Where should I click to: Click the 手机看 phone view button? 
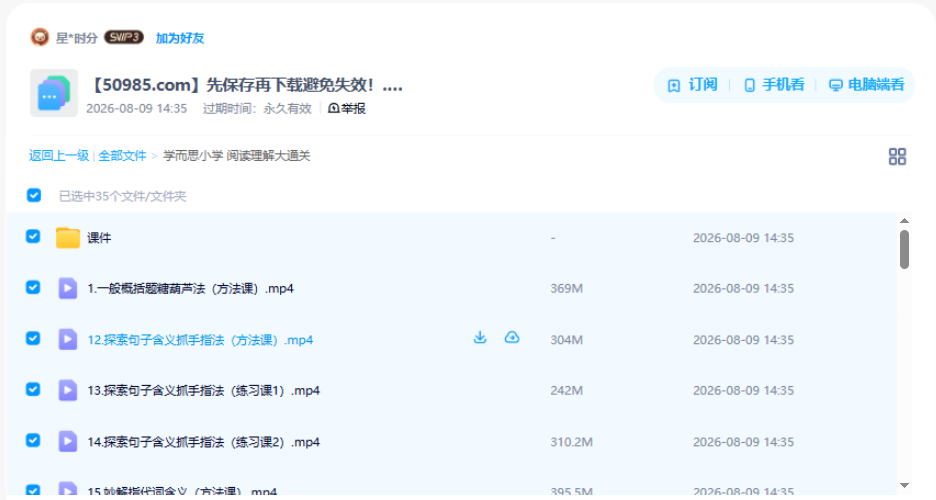tap(774, 85)
